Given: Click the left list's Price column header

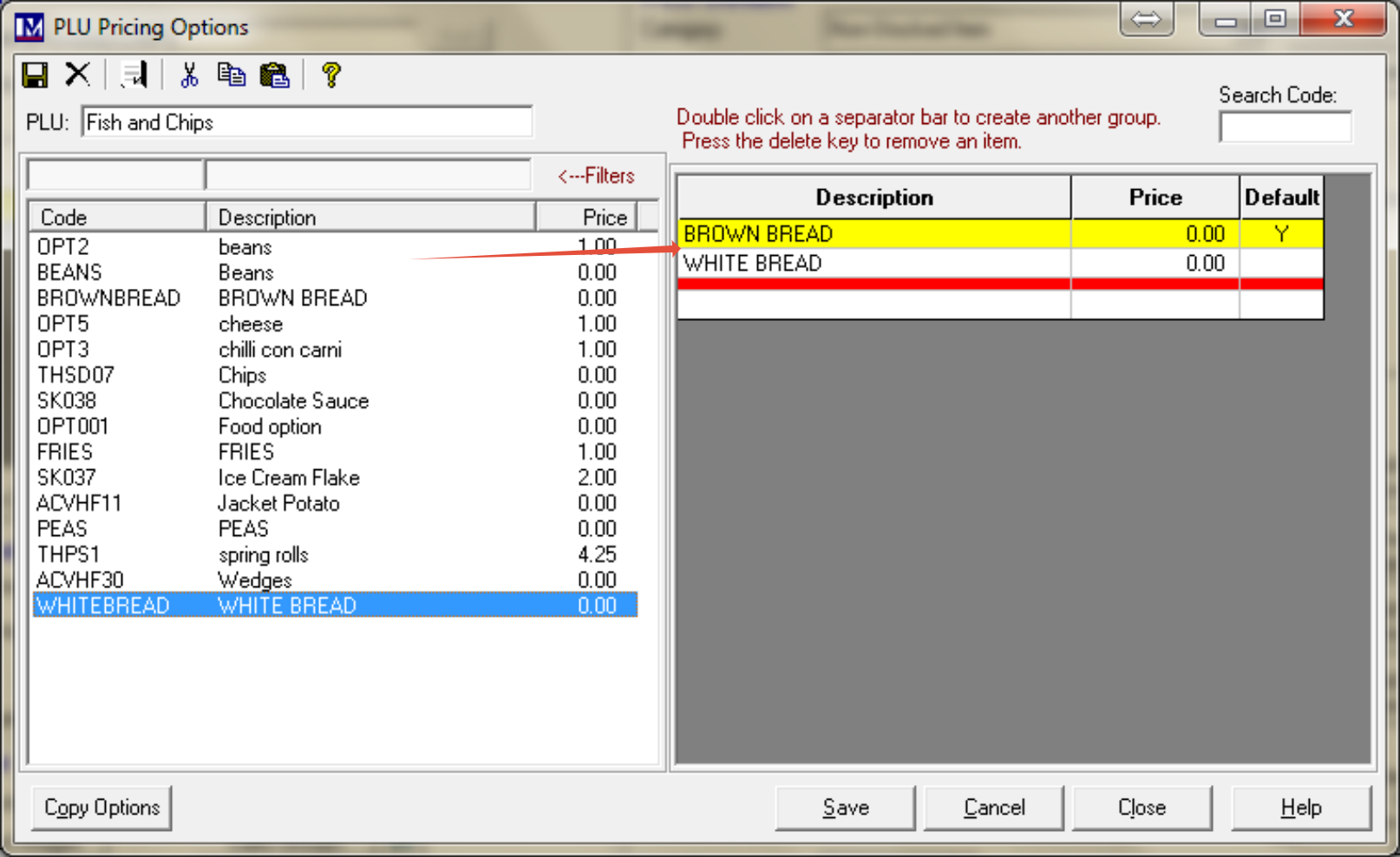Looking at the screenshot, I should point(587,217).
